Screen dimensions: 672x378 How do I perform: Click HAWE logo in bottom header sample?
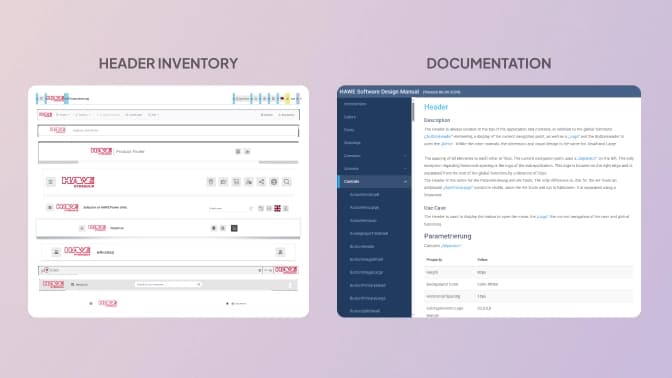pyautogui.click(x=108, y=303)
